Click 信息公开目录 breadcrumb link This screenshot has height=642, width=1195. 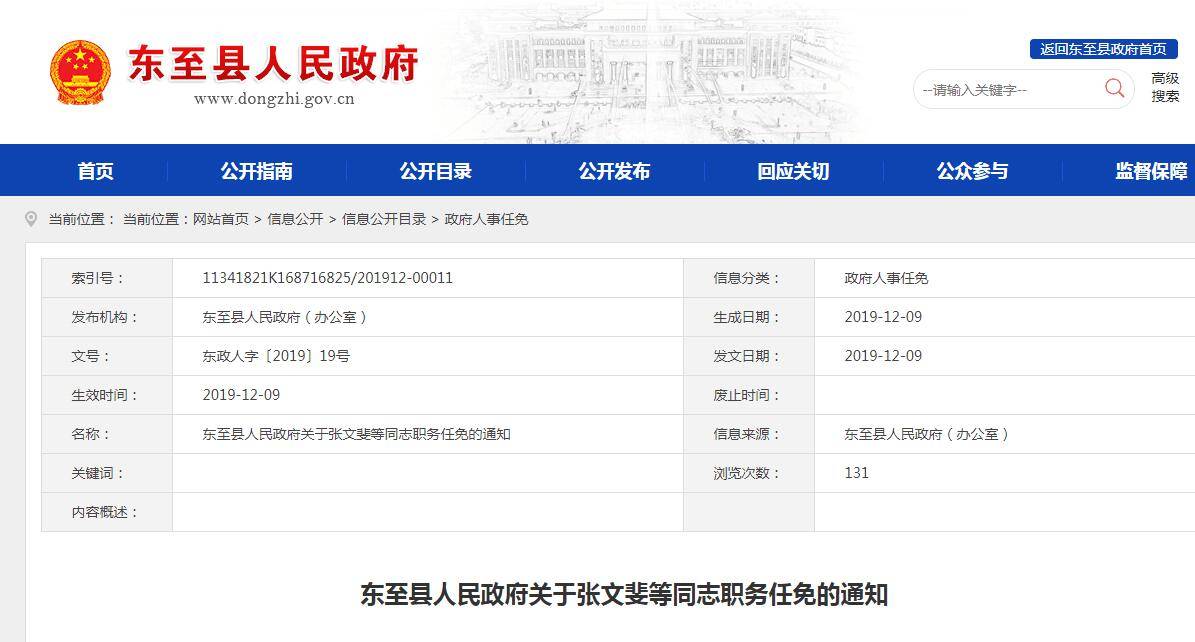384,219
